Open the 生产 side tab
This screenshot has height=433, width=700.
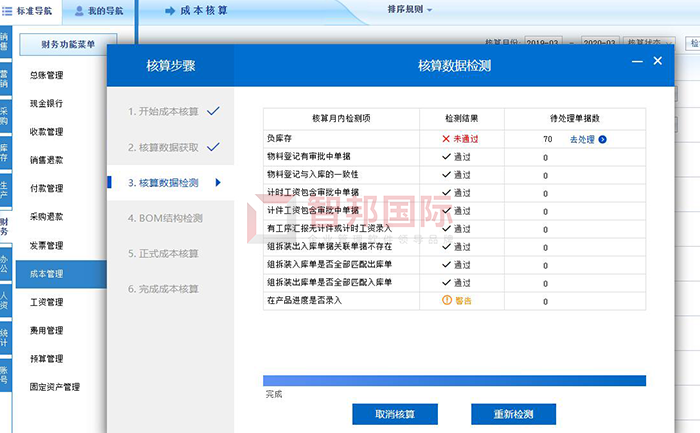coord(5,190)
